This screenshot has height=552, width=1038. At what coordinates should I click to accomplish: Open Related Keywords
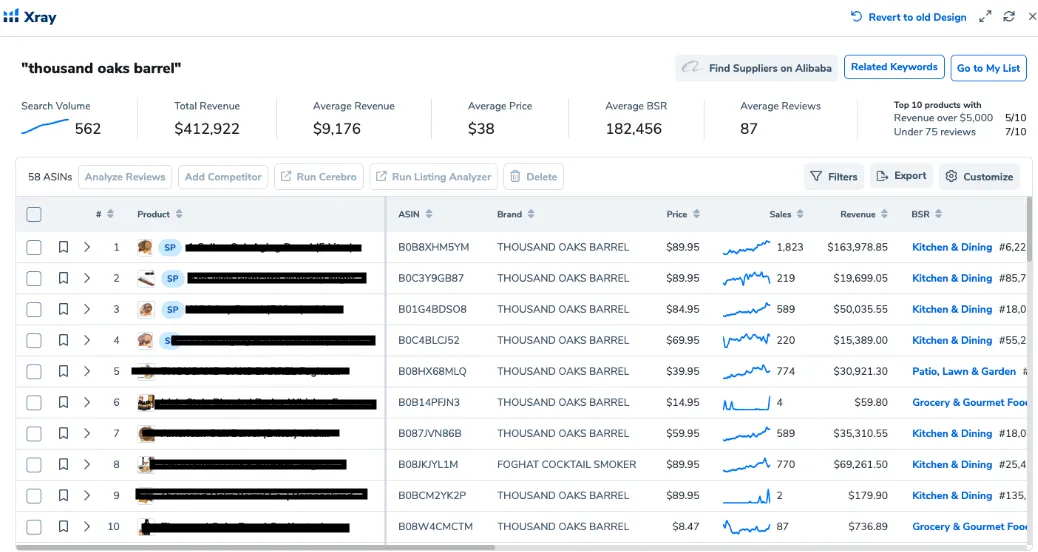[894, 67]
